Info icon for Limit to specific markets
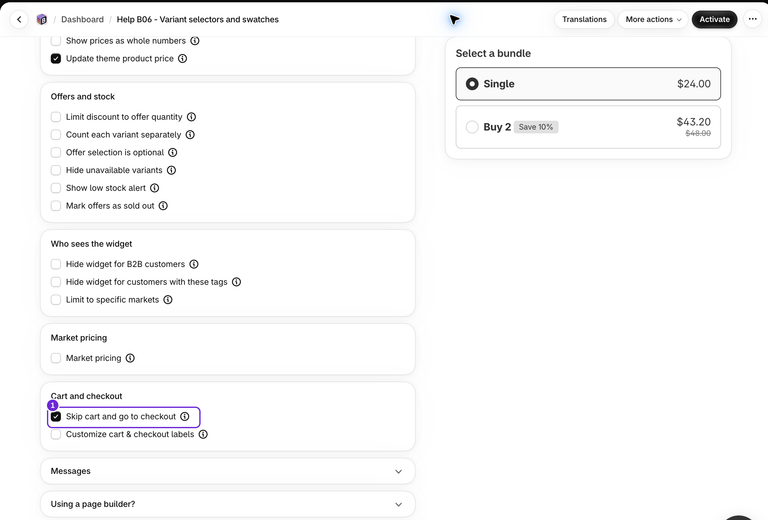768x520 pixels. point(168,300)
